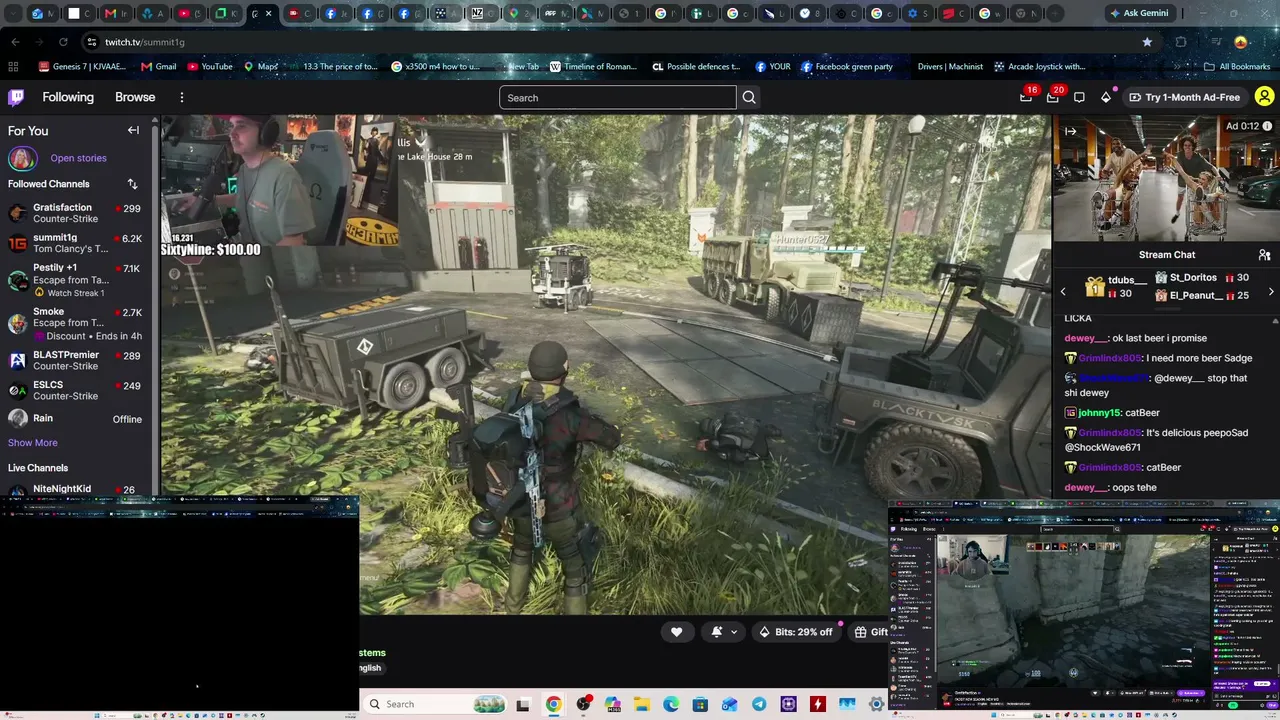Click El_Peanut__ gifter entry
The width and height of the screenshot is (1280, 720).
pos(1202,295)
